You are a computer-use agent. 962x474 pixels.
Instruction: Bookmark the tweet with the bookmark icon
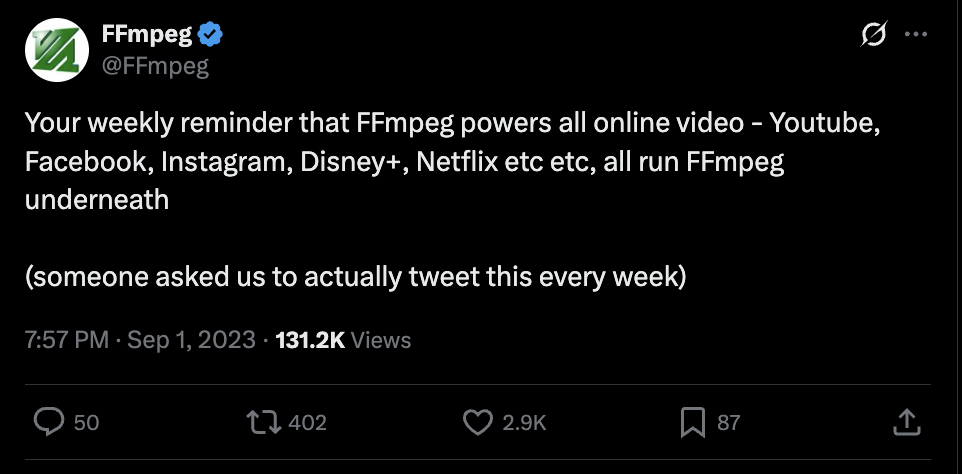click(693, 423)
